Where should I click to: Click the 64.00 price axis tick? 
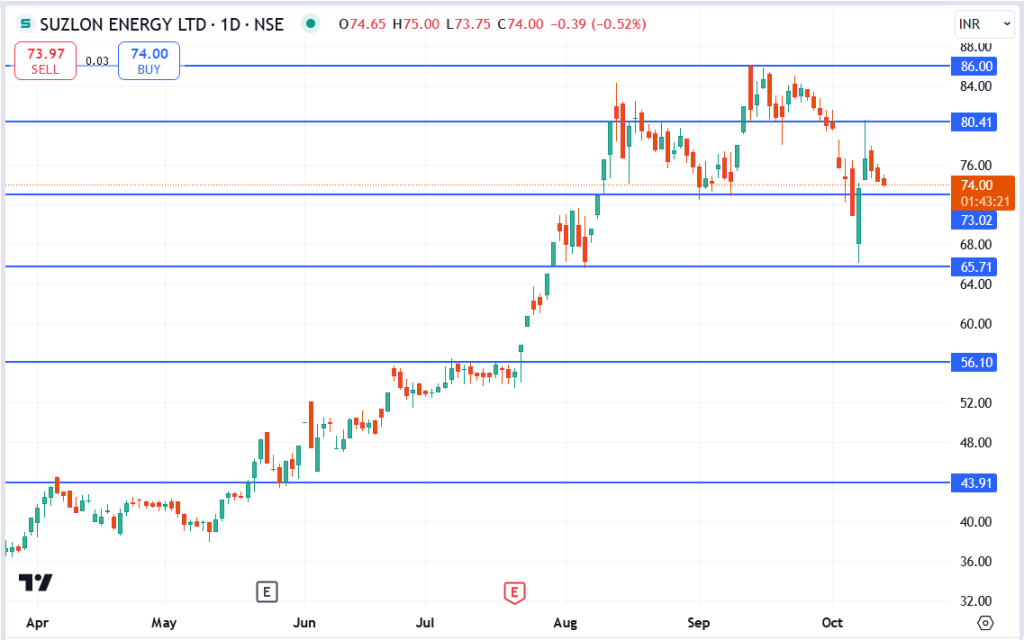click(976, 284)
